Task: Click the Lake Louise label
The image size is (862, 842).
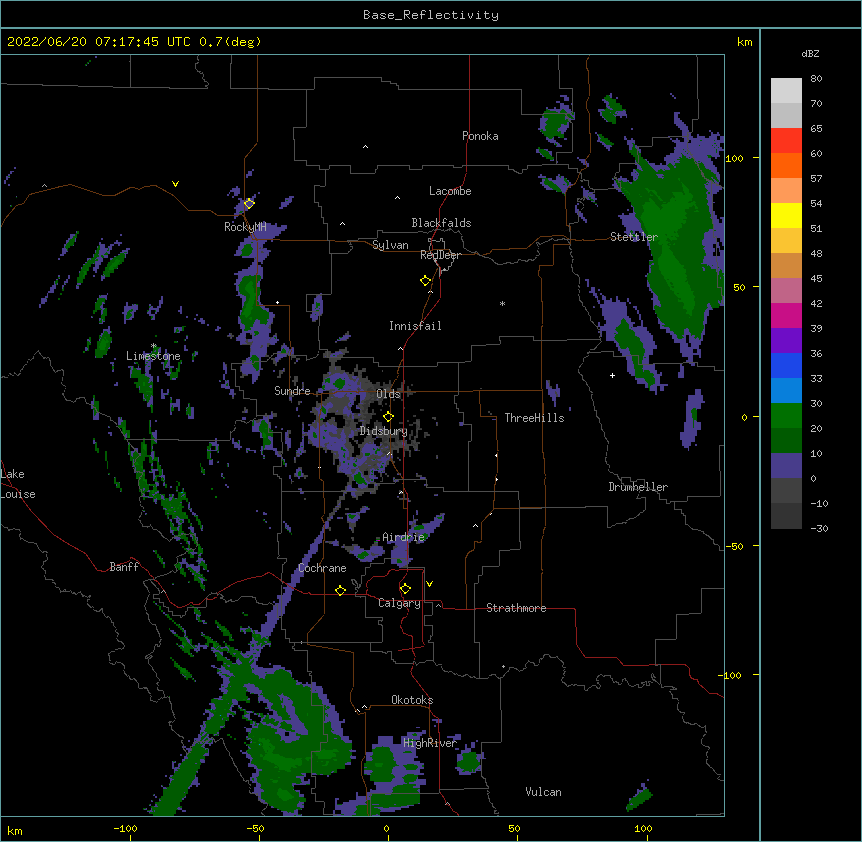Action: point(18,484)
